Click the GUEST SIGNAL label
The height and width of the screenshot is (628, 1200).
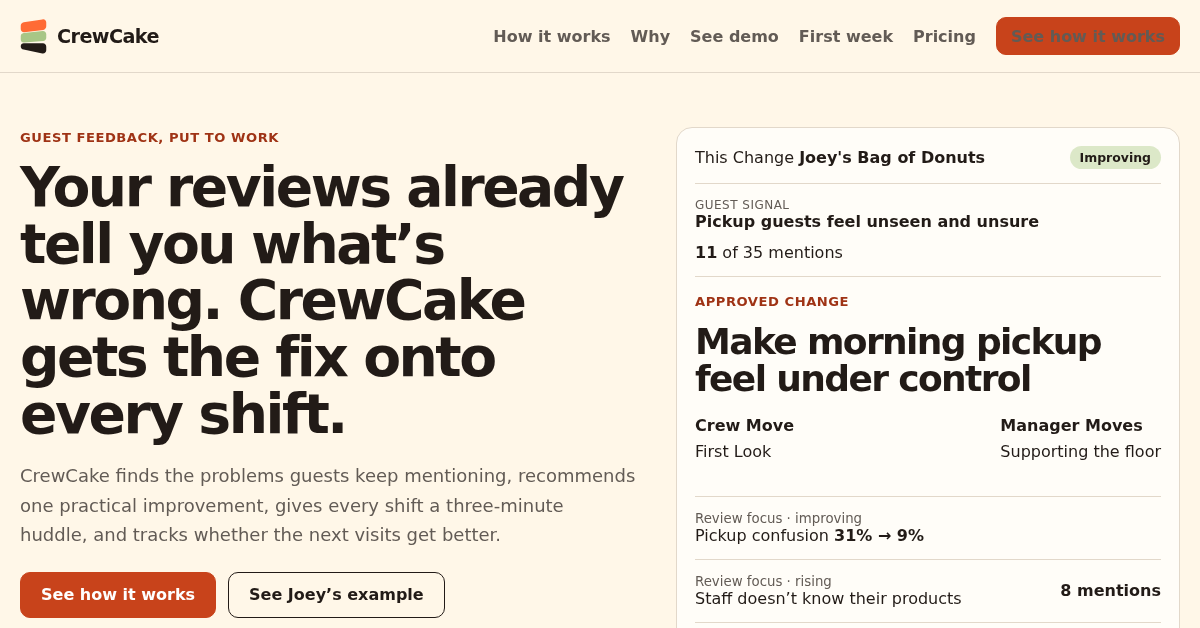click(742, 205)
